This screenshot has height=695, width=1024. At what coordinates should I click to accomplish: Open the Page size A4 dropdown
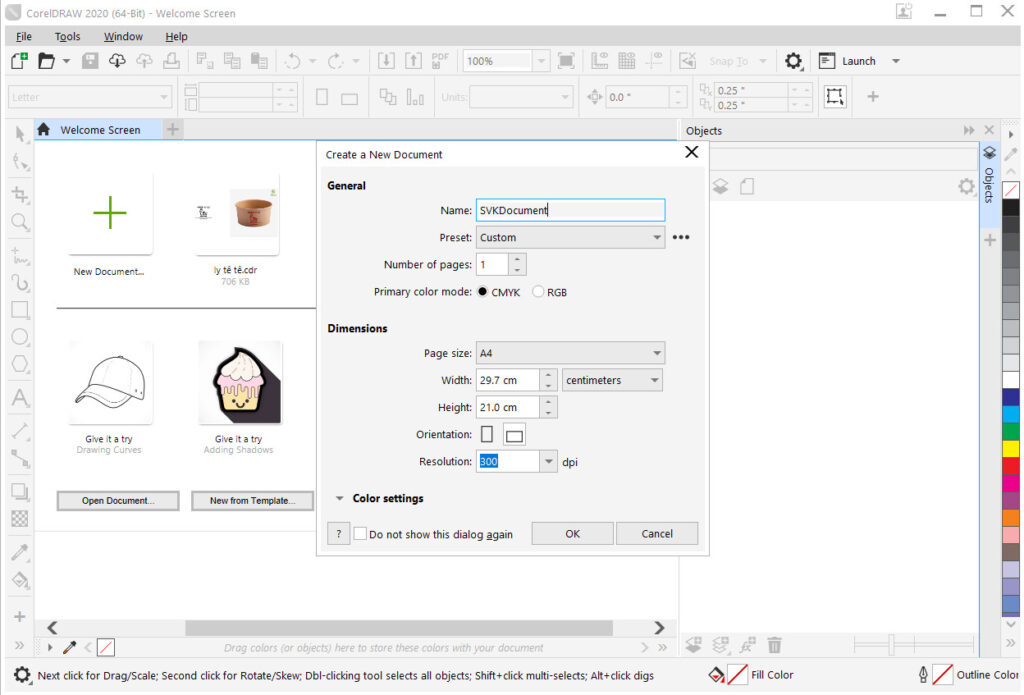pyautogui.click(x=570, y=353)
